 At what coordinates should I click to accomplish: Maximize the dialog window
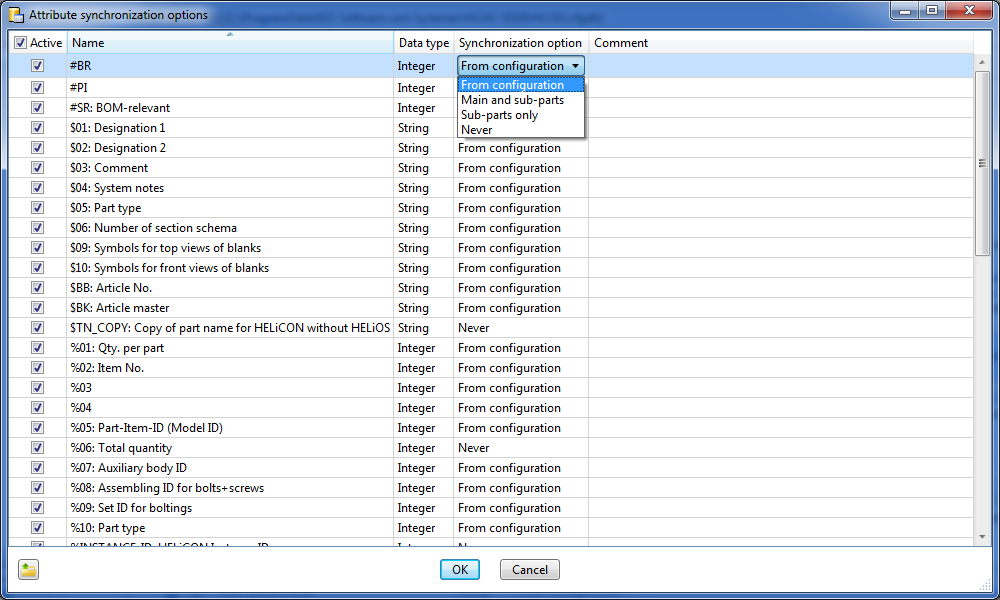[932, 10]
